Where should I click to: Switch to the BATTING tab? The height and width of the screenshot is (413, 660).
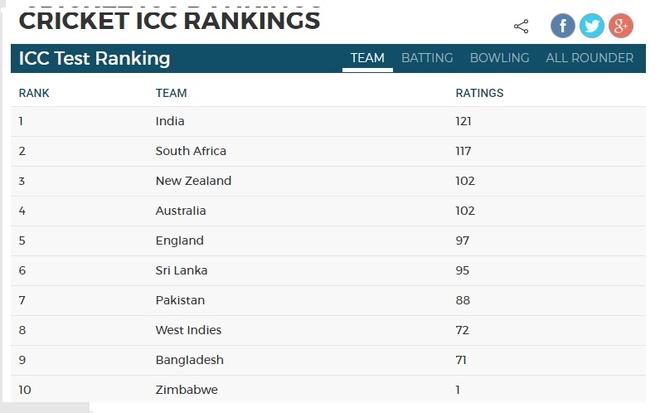coord(427,58)
